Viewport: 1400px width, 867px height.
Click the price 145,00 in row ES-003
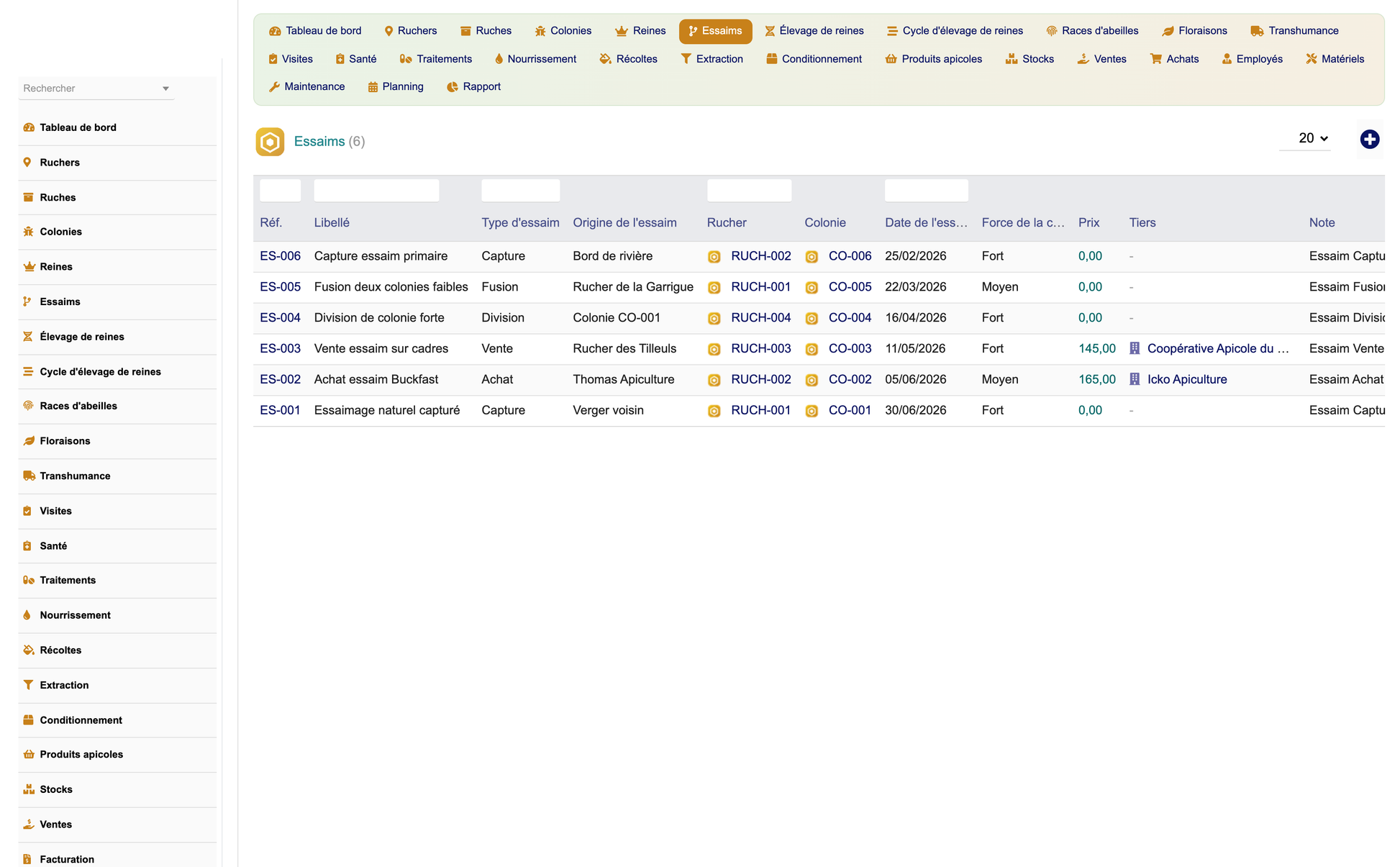[x=1097, y=348]
